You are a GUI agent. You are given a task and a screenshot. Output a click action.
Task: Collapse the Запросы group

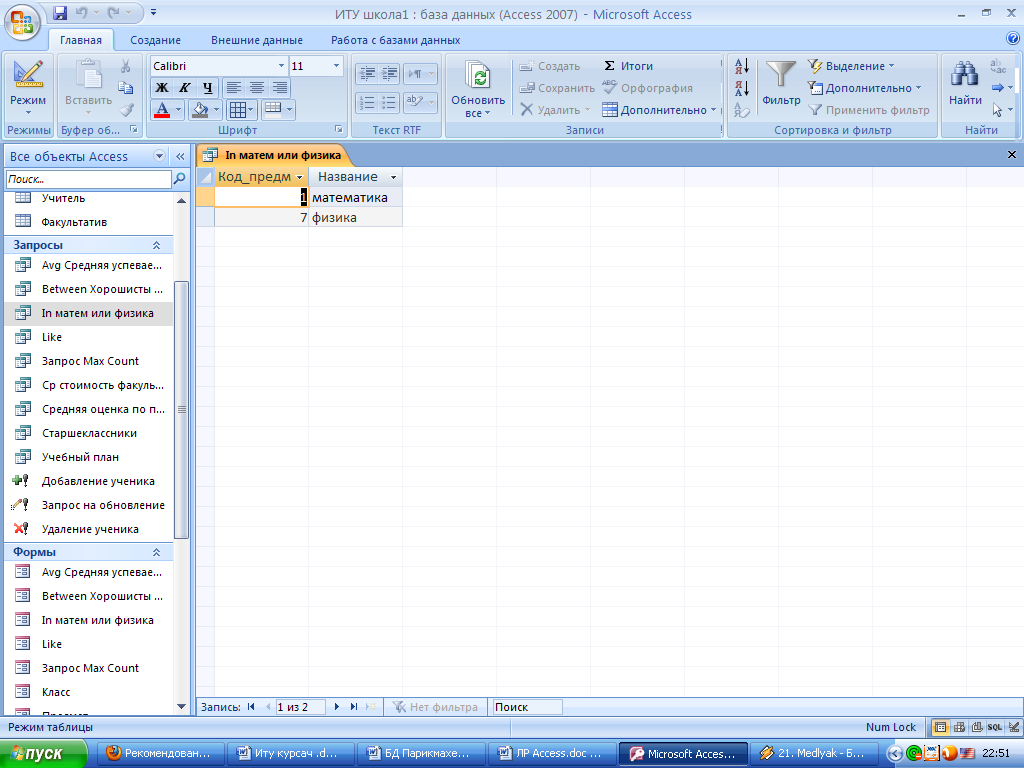[x=156, y=245]
